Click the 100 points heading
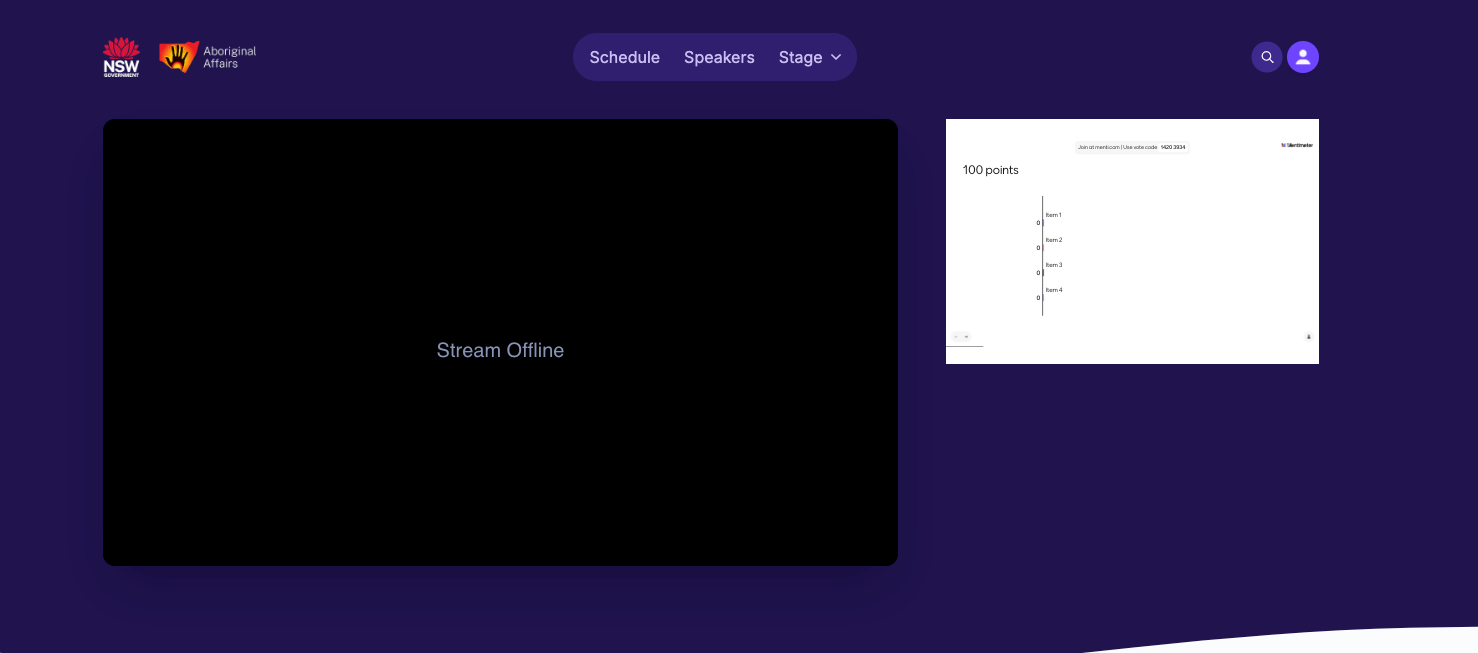Image resolution: width=1478 pixels, height=653 pixels. click(x=991, y=170)
